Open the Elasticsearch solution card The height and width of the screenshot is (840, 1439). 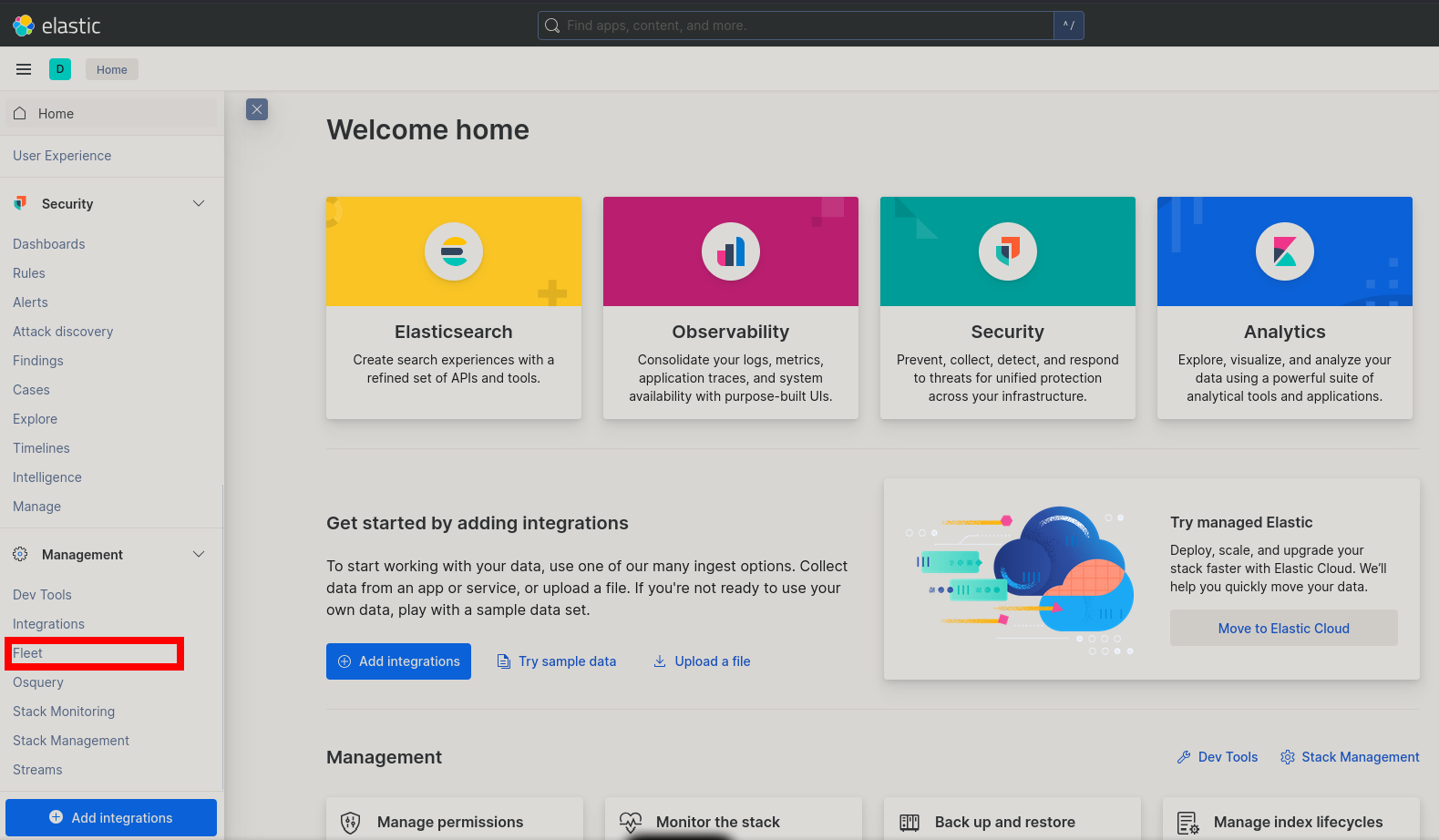click(x=454, y=308)
